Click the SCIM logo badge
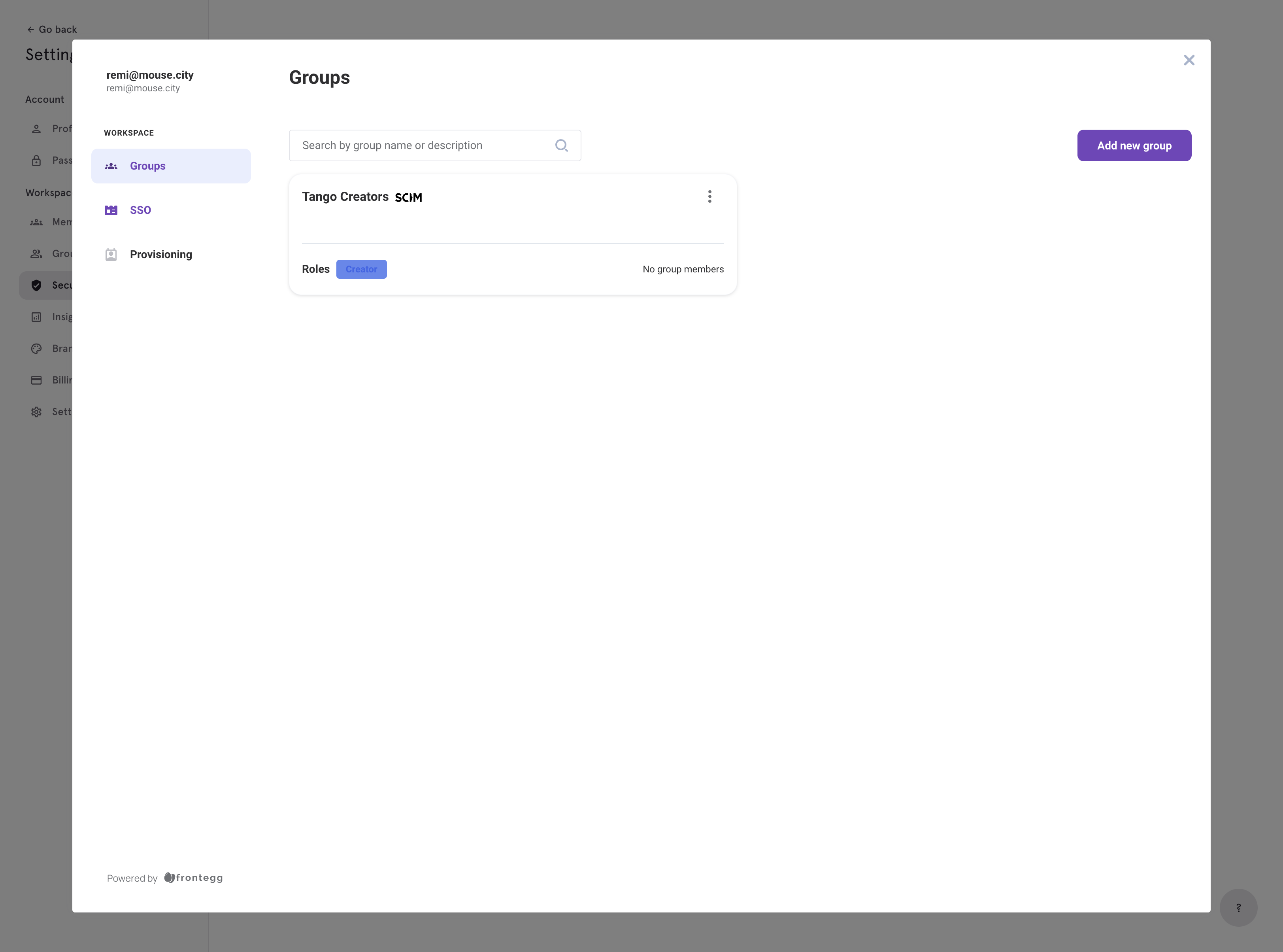Image resolution: width=1283 pixels, height=952 pixels. [x=408, y=198]
